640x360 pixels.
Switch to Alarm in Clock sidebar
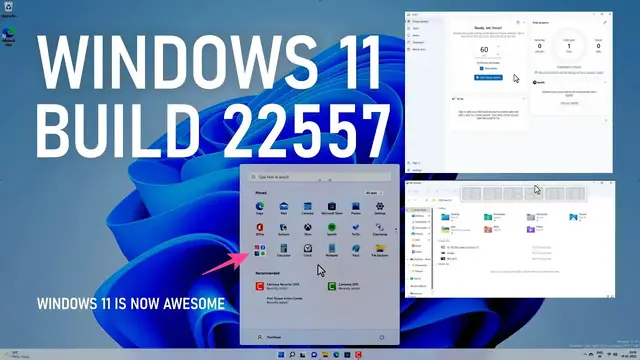[415, 36]
